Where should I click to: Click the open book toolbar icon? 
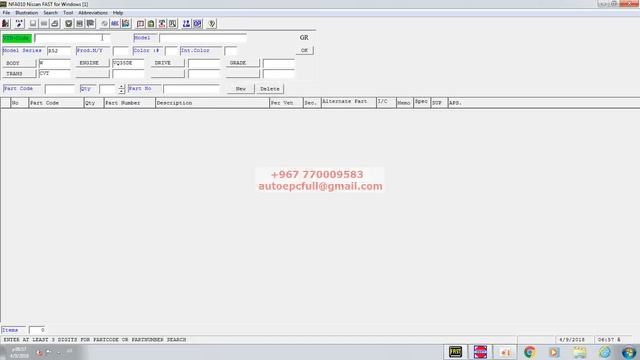(140, 24)
